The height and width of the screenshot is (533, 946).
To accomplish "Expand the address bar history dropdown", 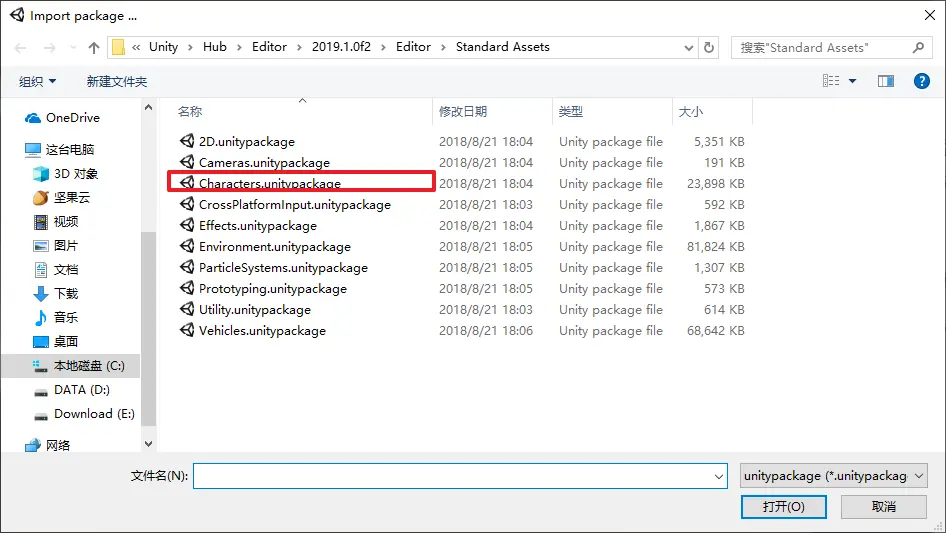I will pyautogui.click(x=688, y=48).
